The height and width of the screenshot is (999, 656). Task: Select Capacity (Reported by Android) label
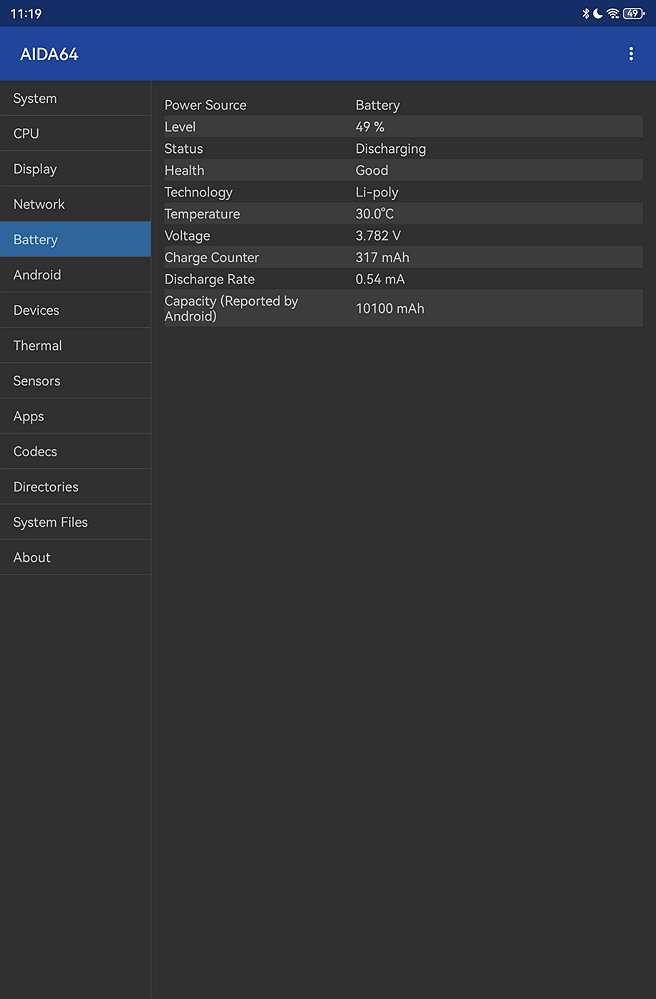(231, 308)
